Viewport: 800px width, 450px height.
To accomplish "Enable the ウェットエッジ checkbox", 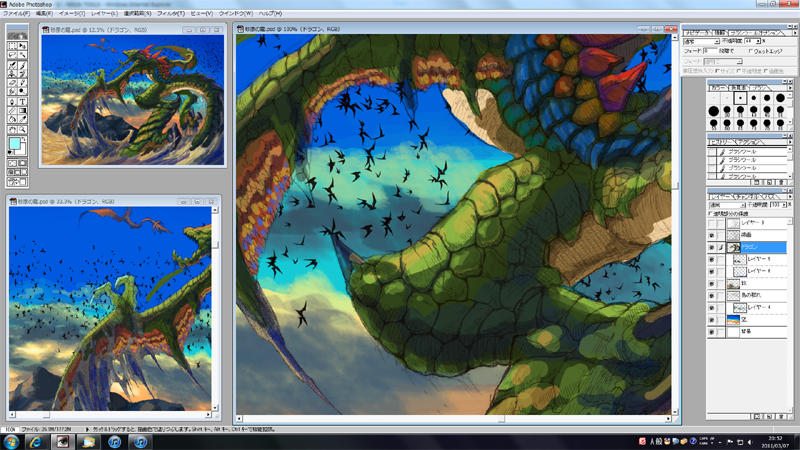I will [x=751, y=51].
